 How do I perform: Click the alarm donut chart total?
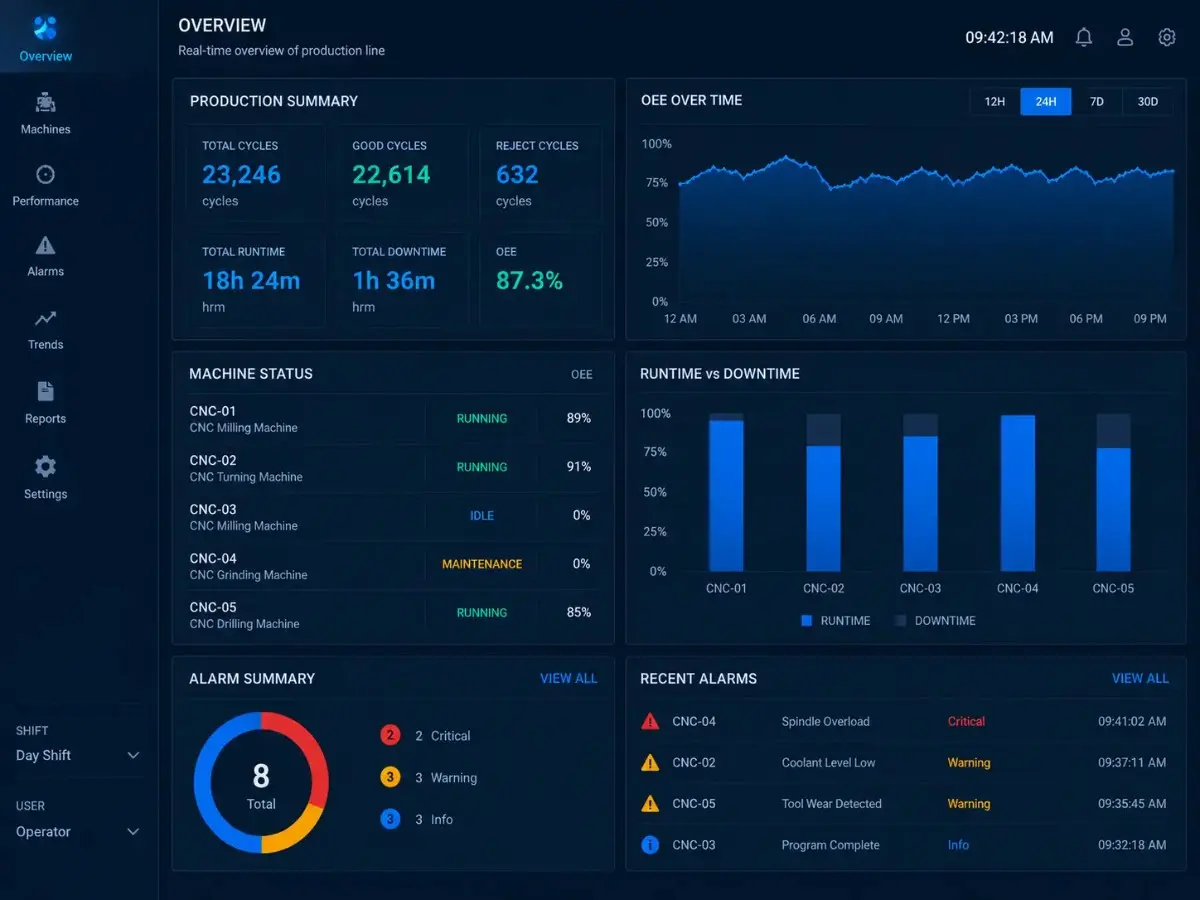tap(261, 783)
